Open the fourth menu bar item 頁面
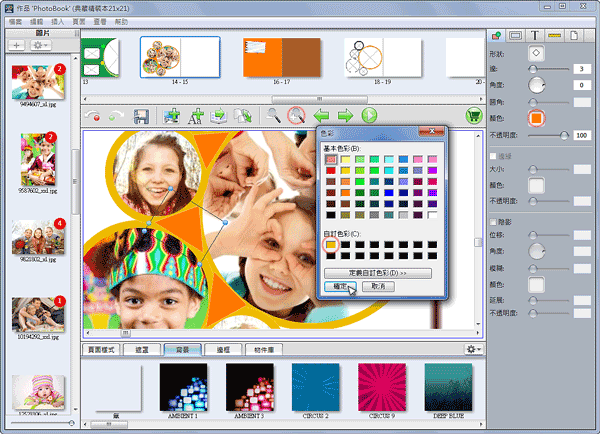Screen dimensions: 600x434 [79, 22]
